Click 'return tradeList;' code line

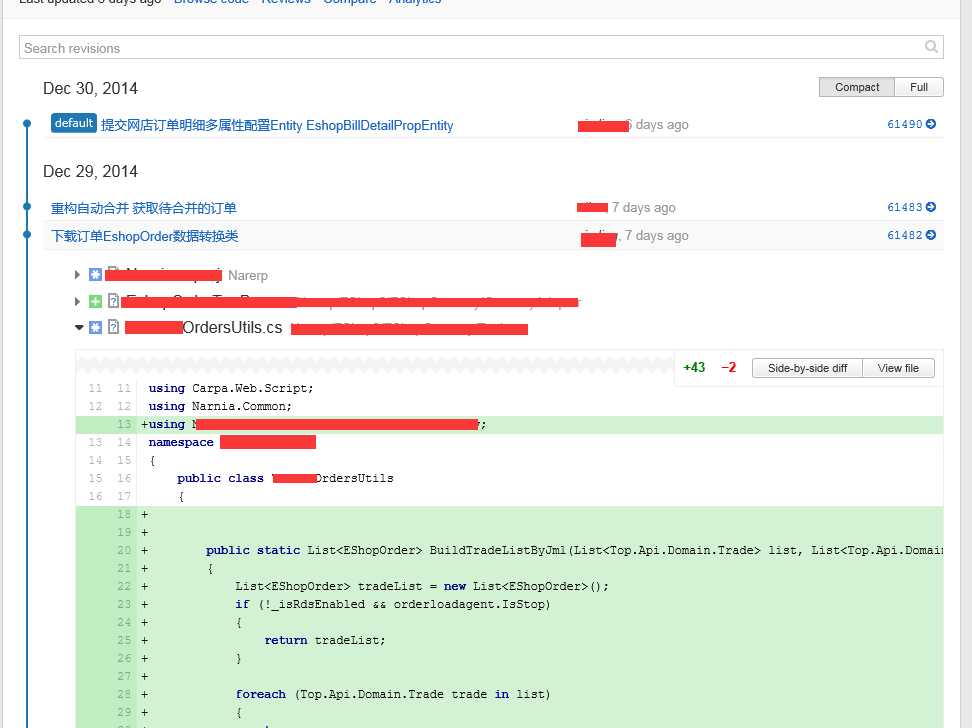[x=325, y=640]
